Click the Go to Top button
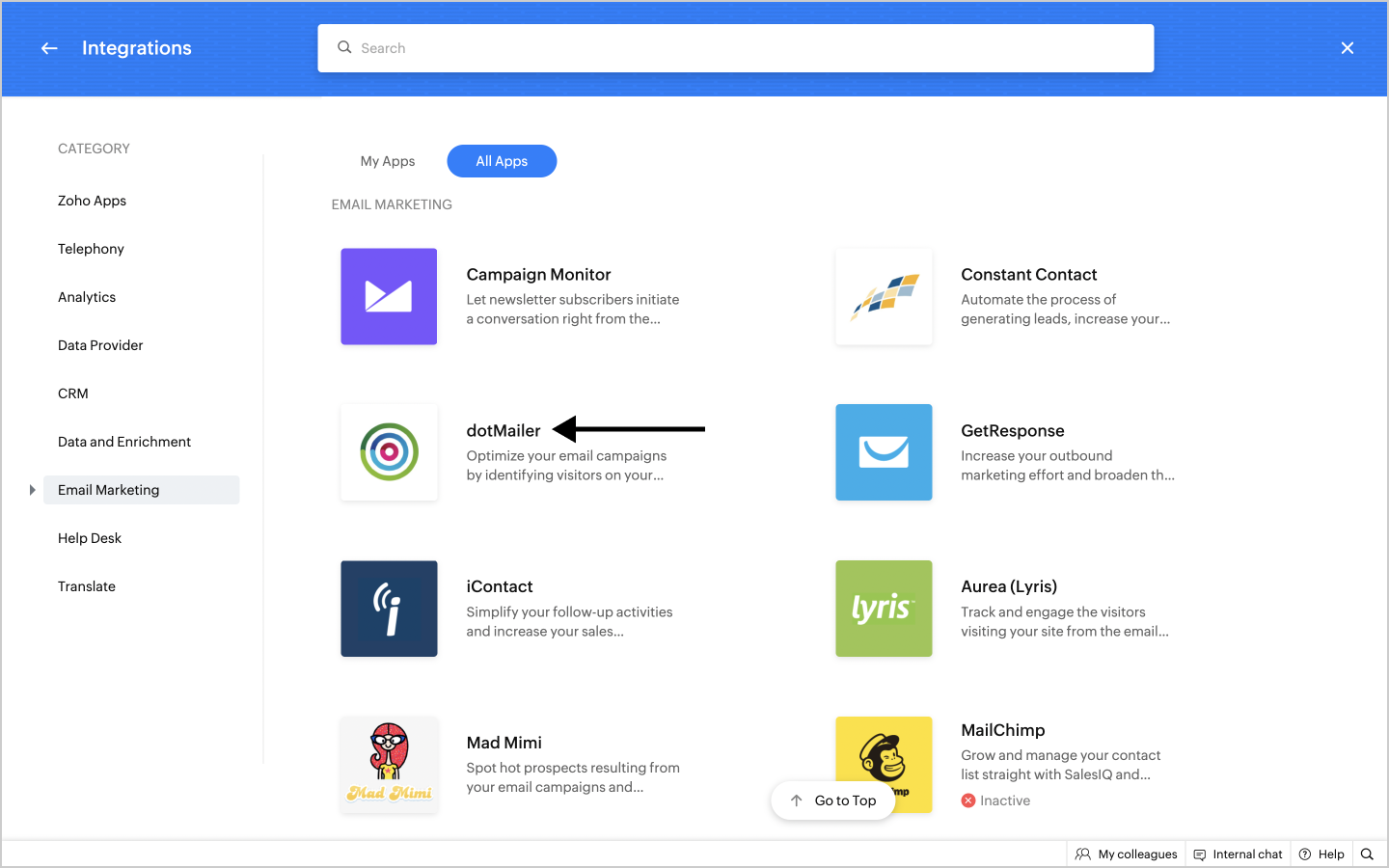 (x=833, y=800)
